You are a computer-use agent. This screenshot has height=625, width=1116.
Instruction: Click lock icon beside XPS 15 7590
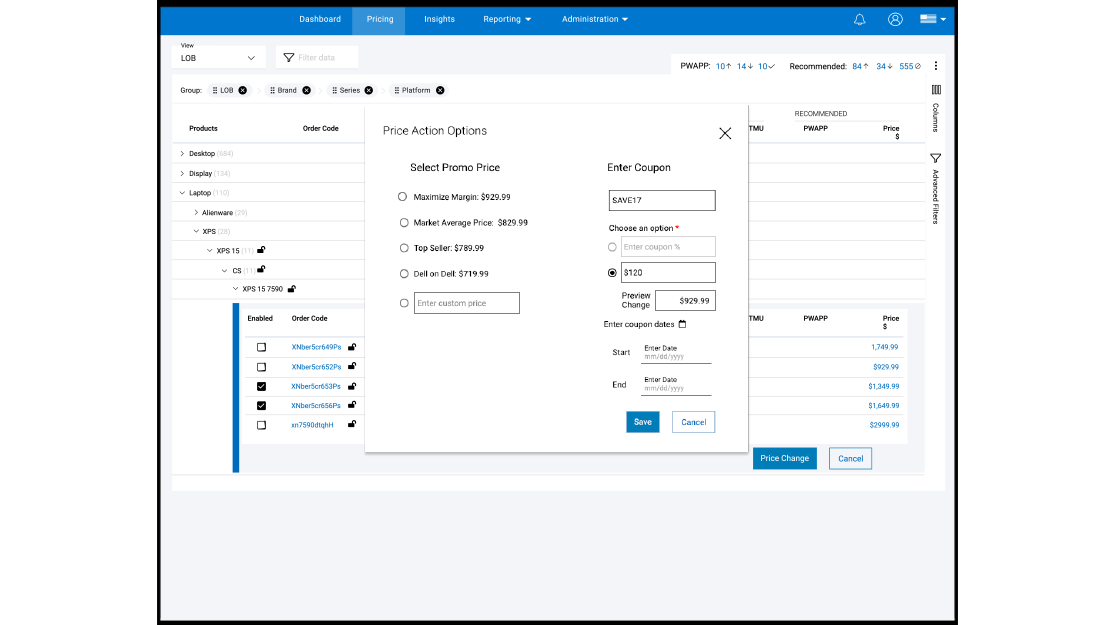coord(291,288)
